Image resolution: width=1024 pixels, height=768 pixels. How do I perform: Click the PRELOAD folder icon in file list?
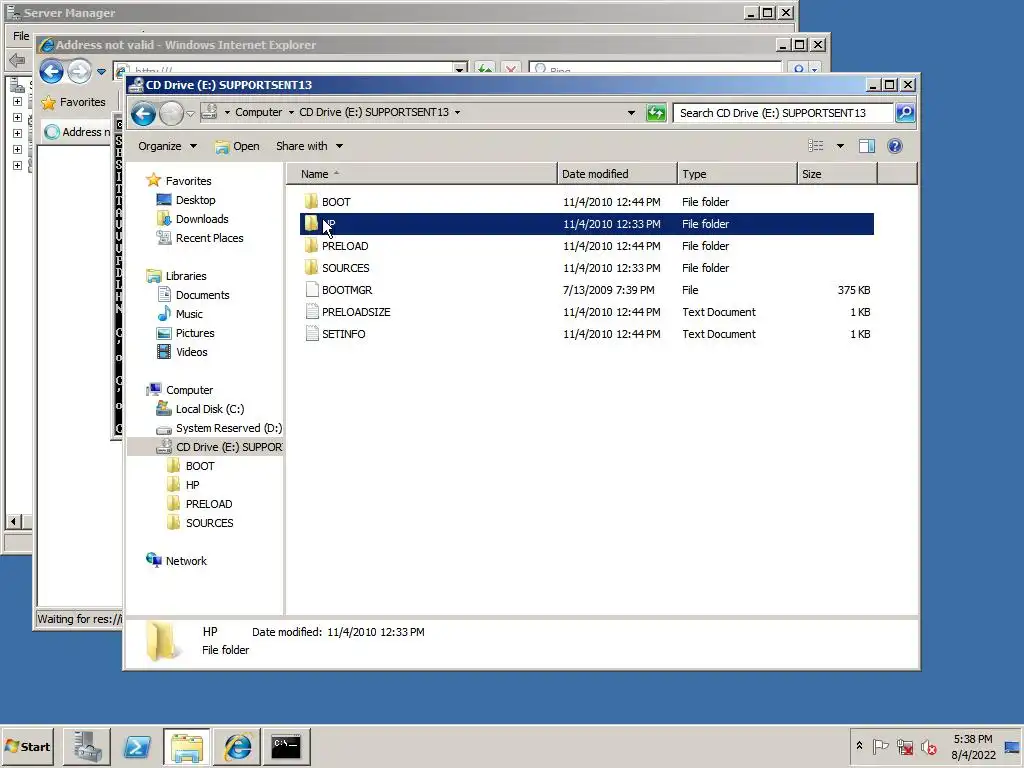click(x=312, y=246)
